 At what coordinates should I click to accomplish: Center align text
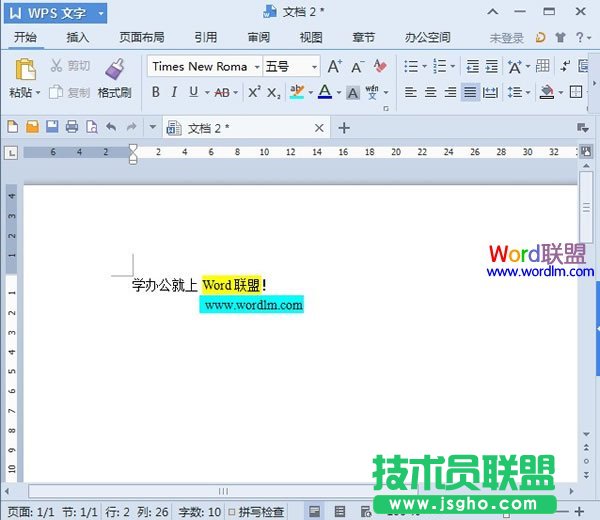pyautogui.click(x=430, y=92)
